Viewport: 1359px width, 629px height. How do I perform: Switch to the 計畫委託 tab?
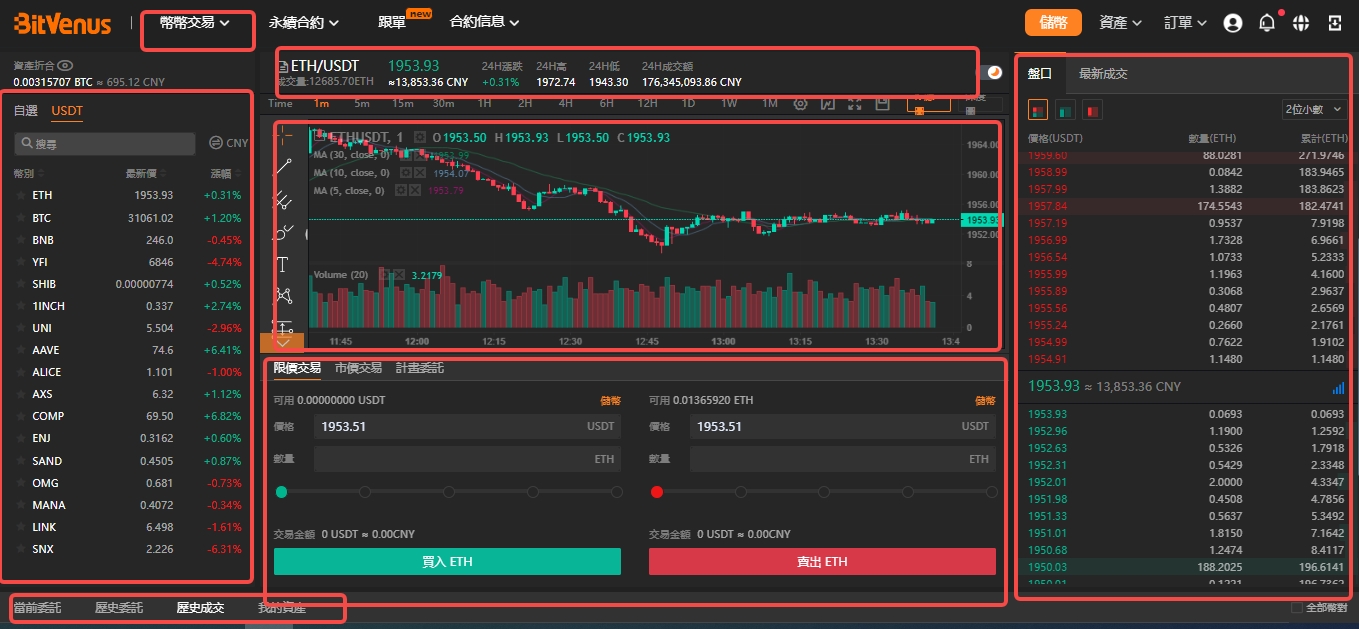pos(420,368)
